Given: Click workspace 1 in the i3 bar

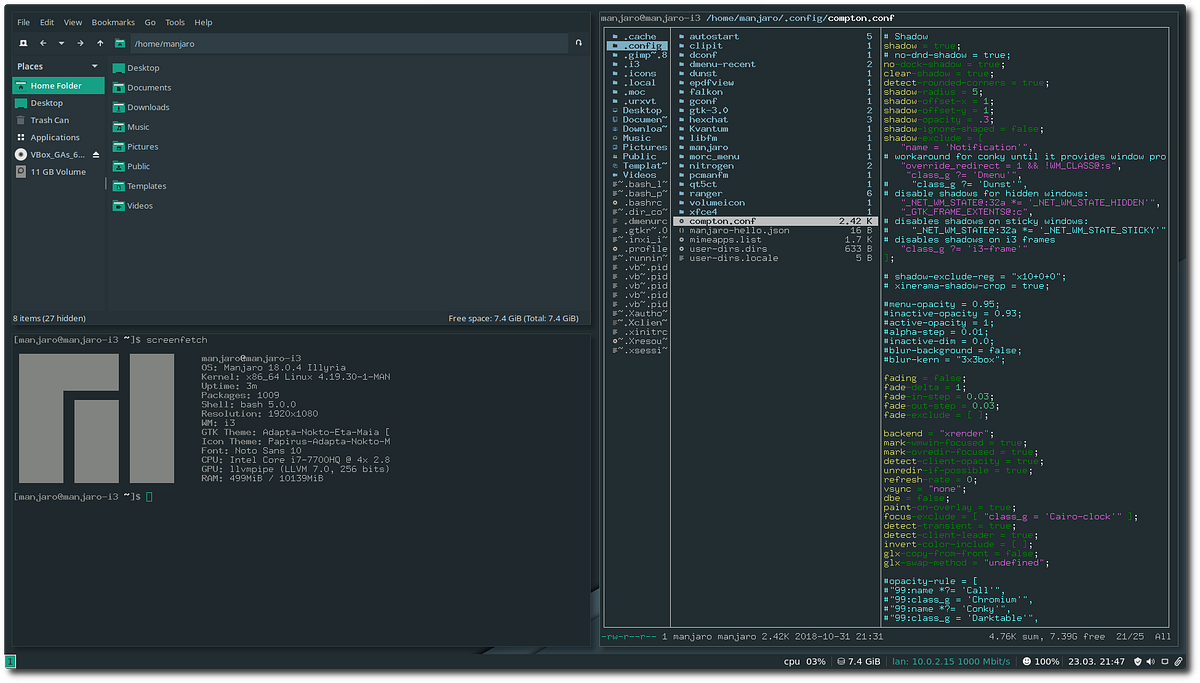Looking at the screenshot, I should coord(11,661).
